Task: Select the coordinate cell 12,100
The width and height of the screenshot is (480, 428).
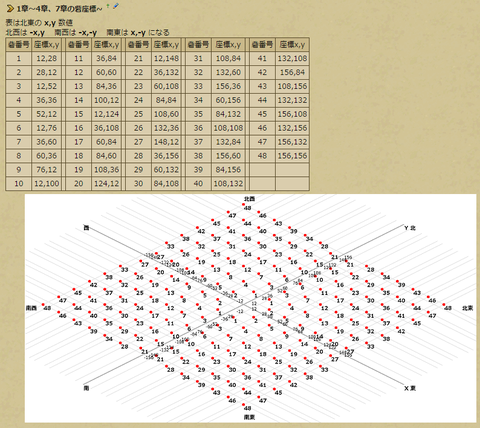Action: 47,184
